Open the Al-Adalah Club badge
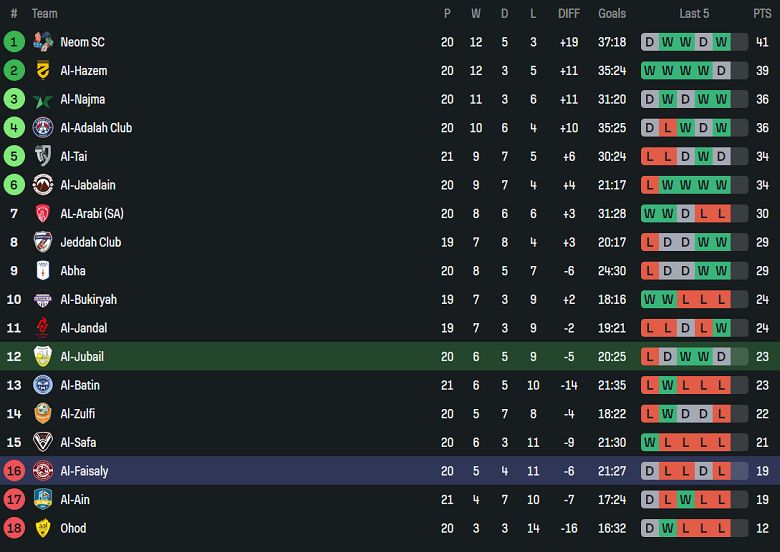The image size is (780, 552). coord(42,128)
